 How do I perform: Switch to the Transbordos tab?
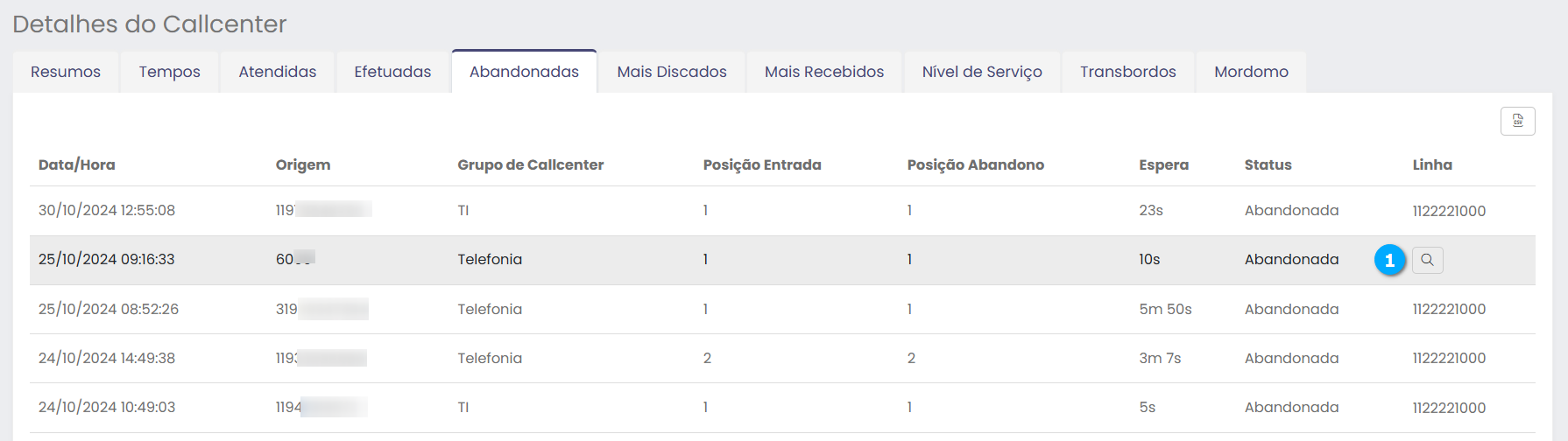(1128, 72)
